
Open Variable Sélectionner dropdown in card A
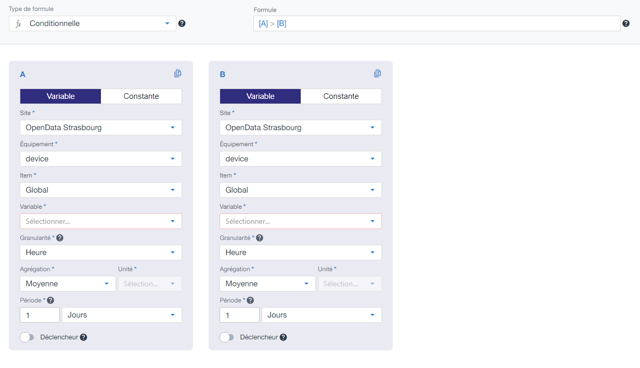point(101,221)
